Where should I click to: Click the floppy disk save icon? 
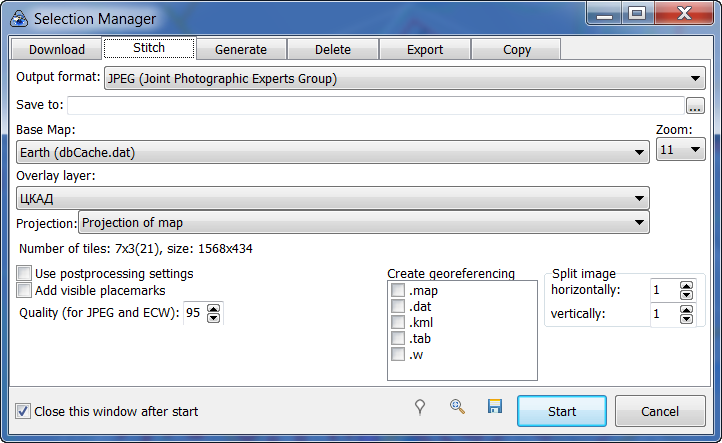(x=494, y=407)
